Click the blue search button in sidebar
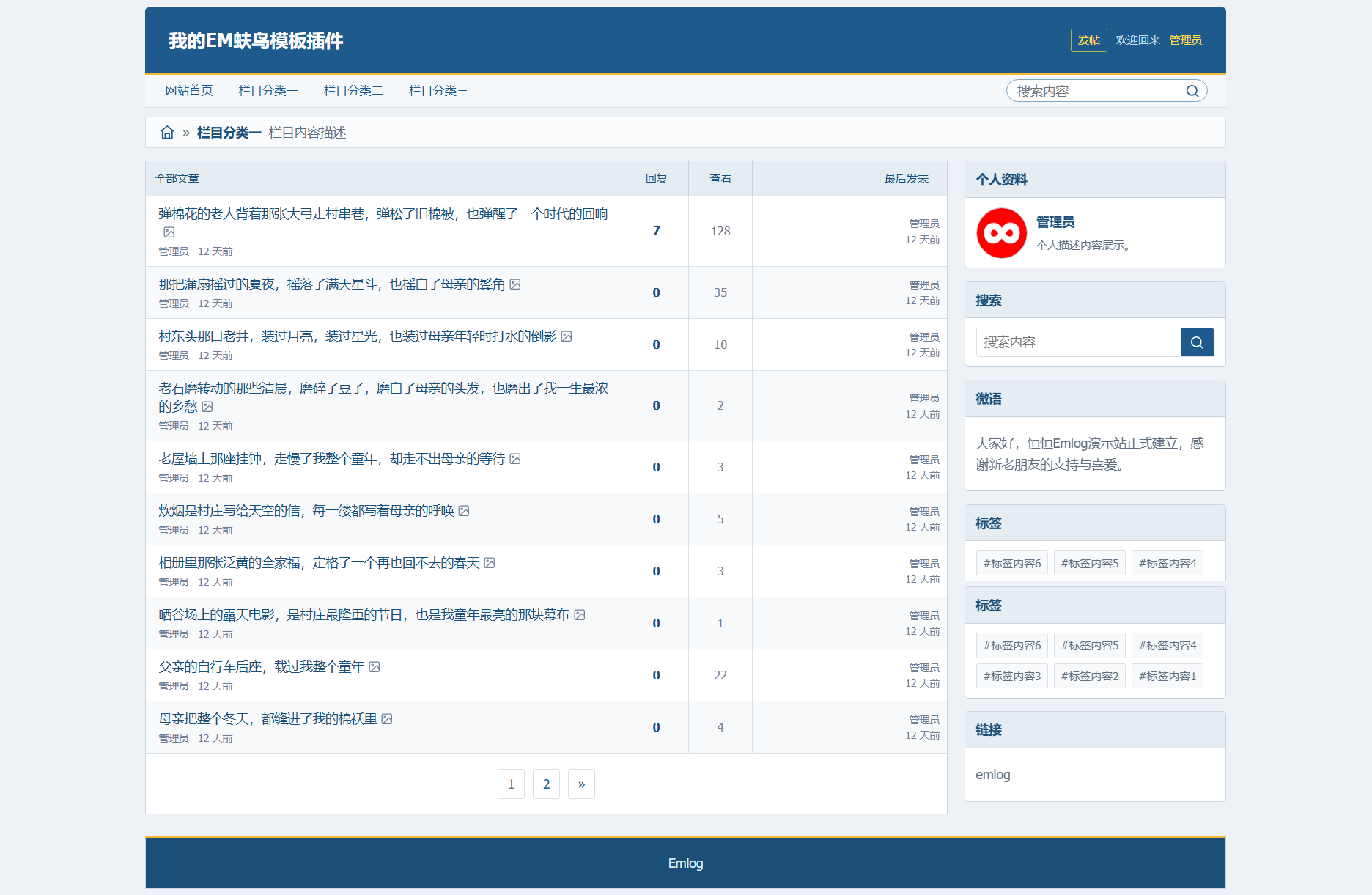 tap(1197, 342)
